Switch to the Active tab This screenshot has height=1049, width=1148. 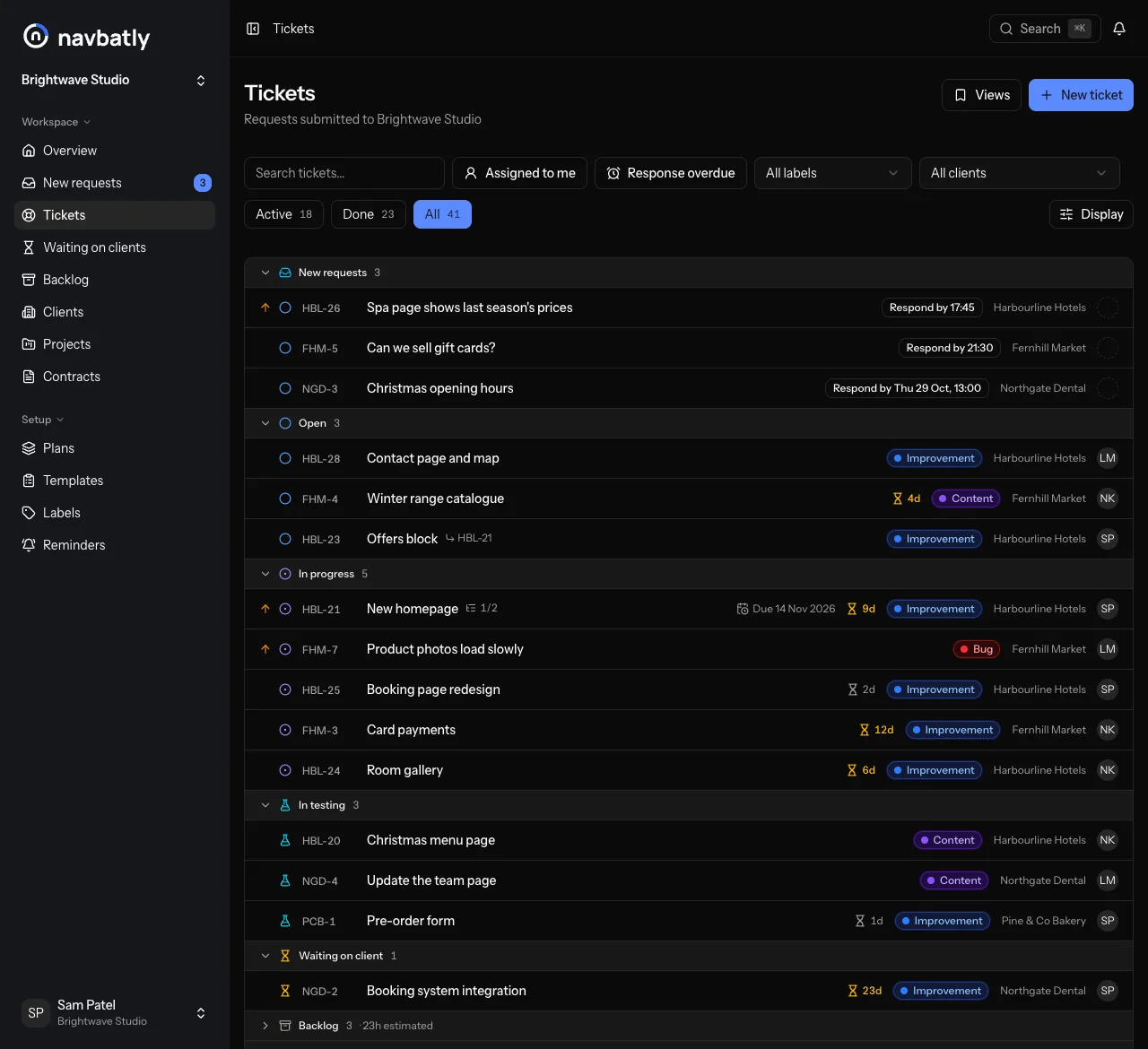point(283,214)
